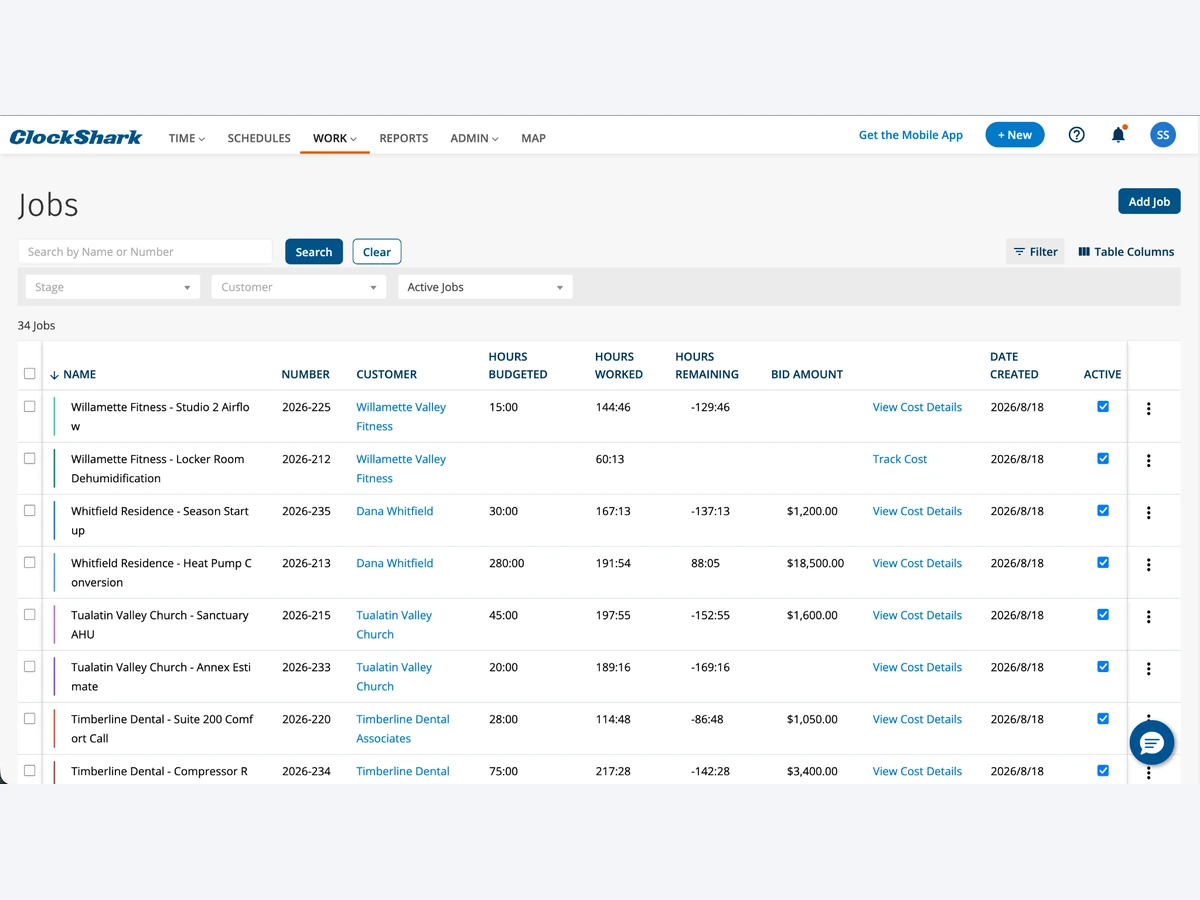Image resolution: width=1200 pixels, height=900 pixels.
Task: Select all jobs with header checkbox
Action: (x=29, y=374)
